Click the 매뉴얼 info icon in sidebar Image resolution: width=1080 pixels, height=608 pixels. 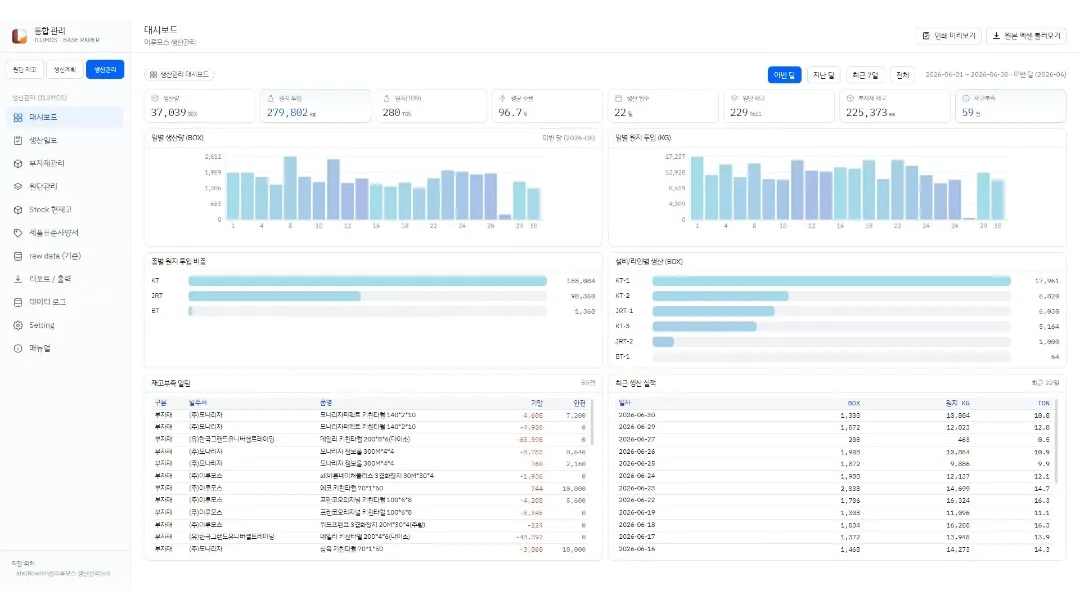pyautogui.click(x=18, y=348)
